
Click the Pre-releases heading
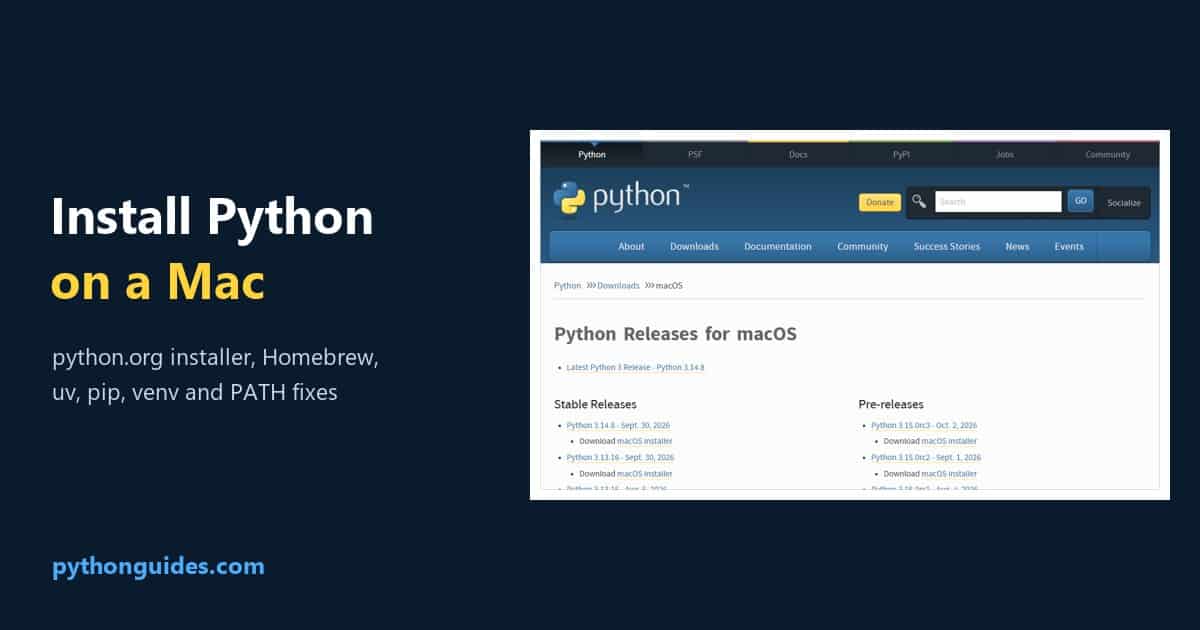tap(891, 405)
